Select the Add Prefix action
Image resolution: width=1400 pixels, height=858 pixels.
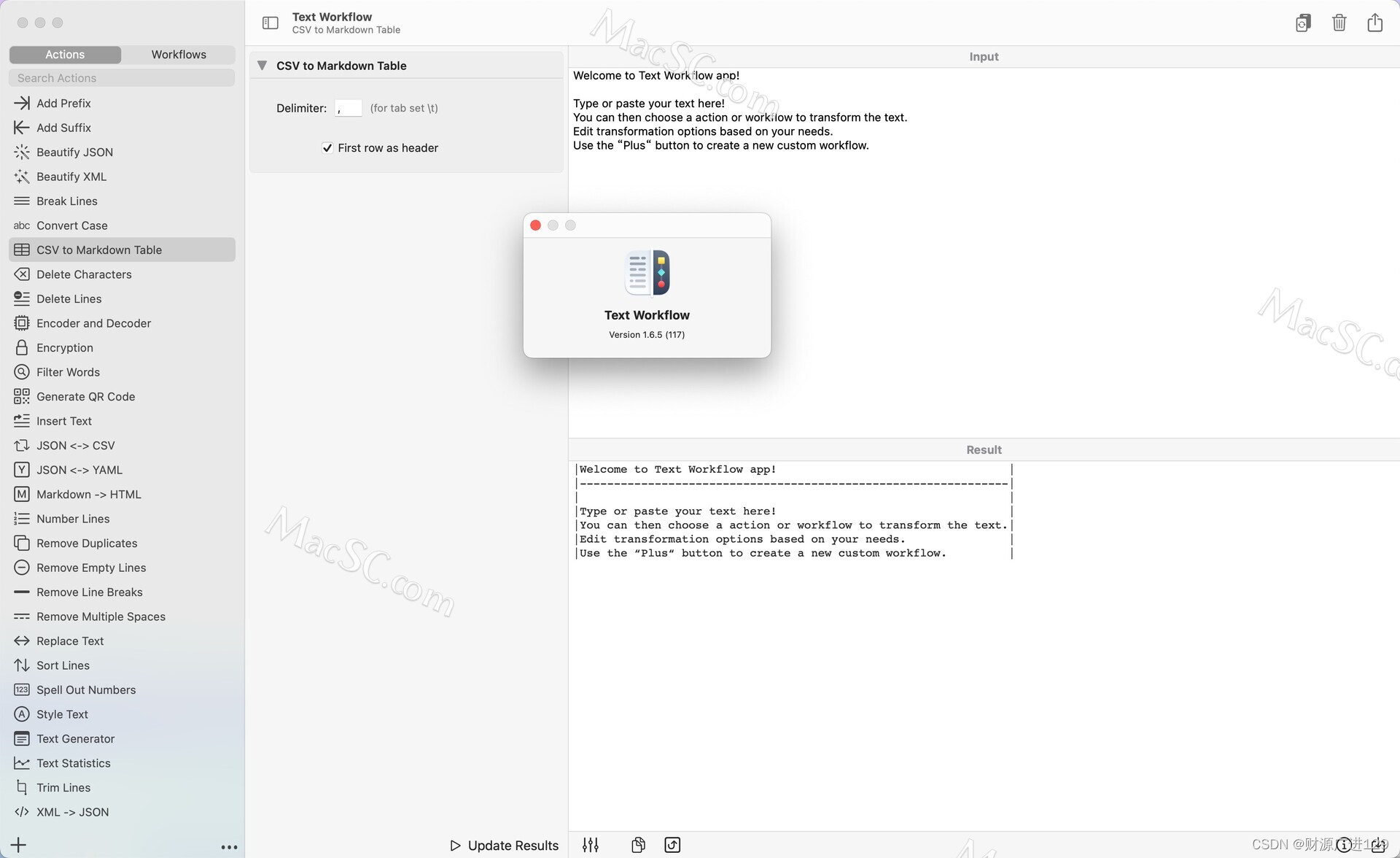[122, 103]
